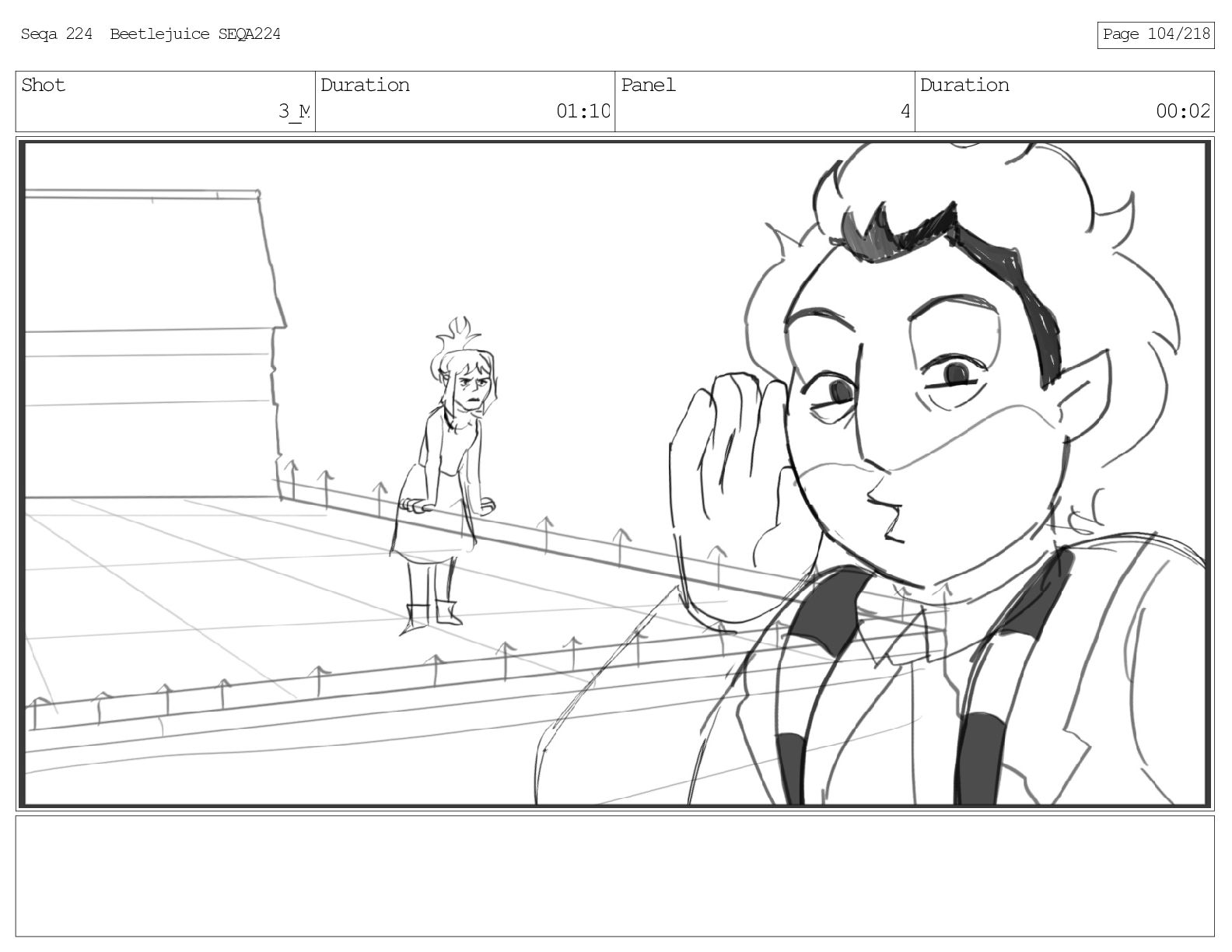
Task: Click the empty notes box below the panel
Action: 615,876
